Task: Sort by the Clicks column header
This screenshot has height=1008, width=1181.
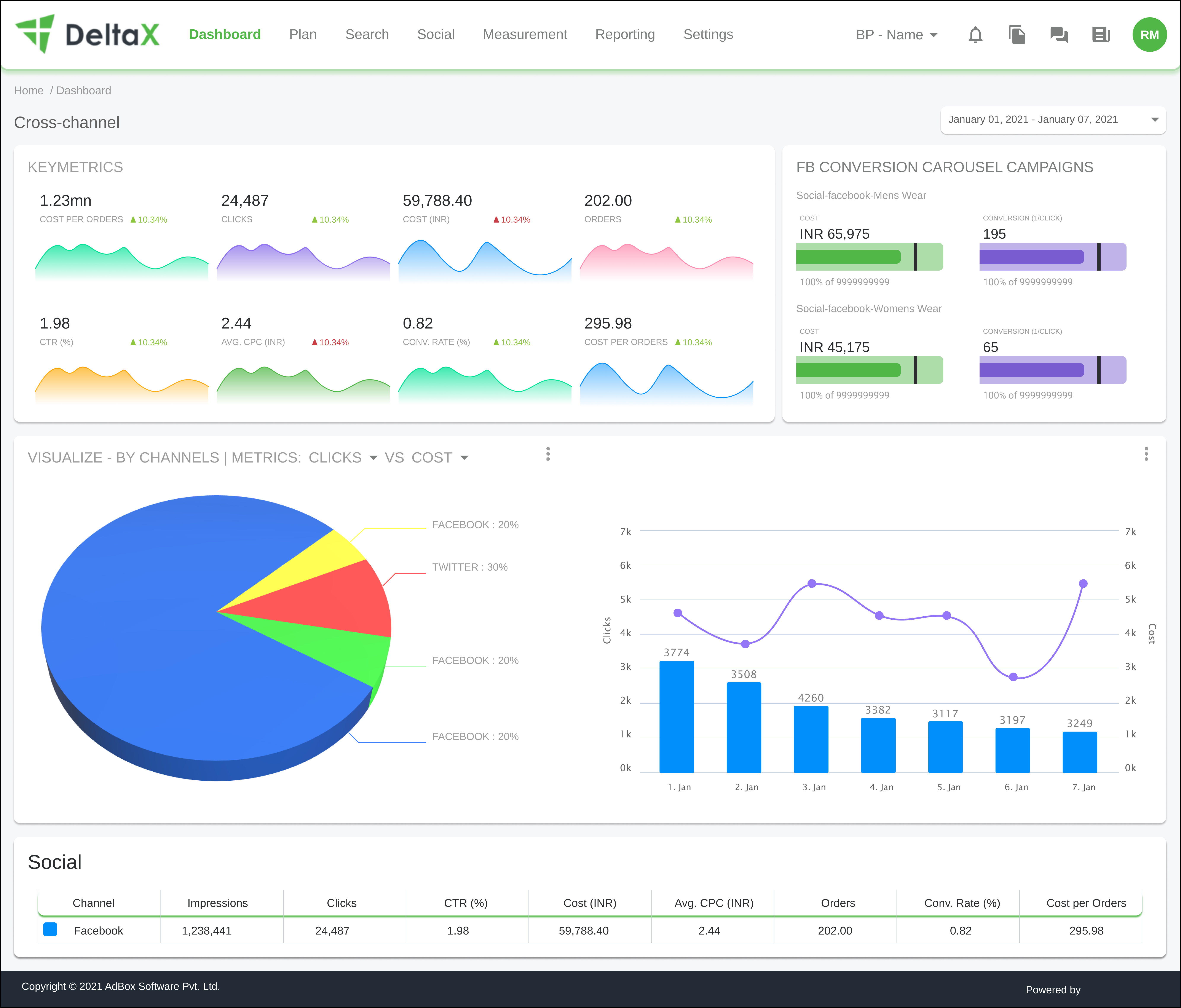Action: point(342,903)
